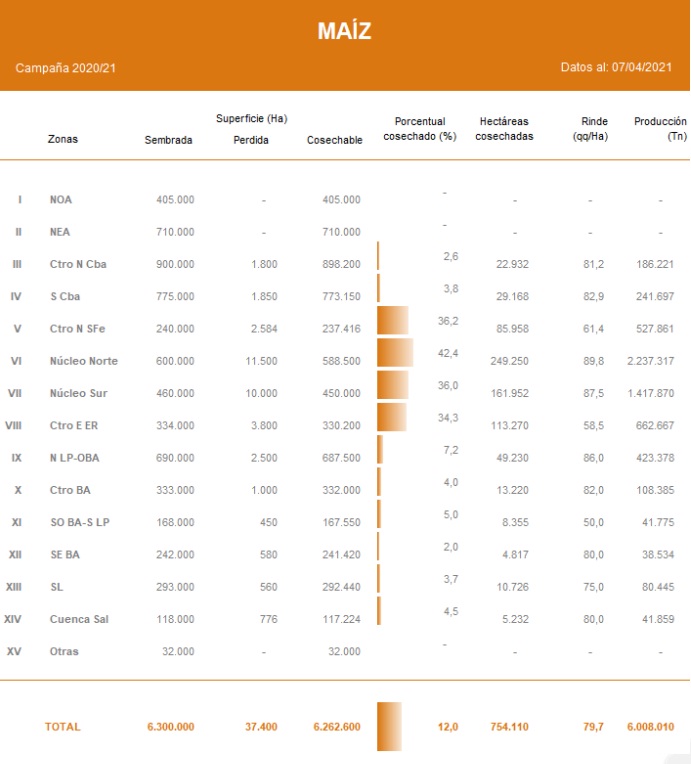This screenshot has width=691, height=764.
Task: Click the Cosechable column header
Action: (334, 140)
